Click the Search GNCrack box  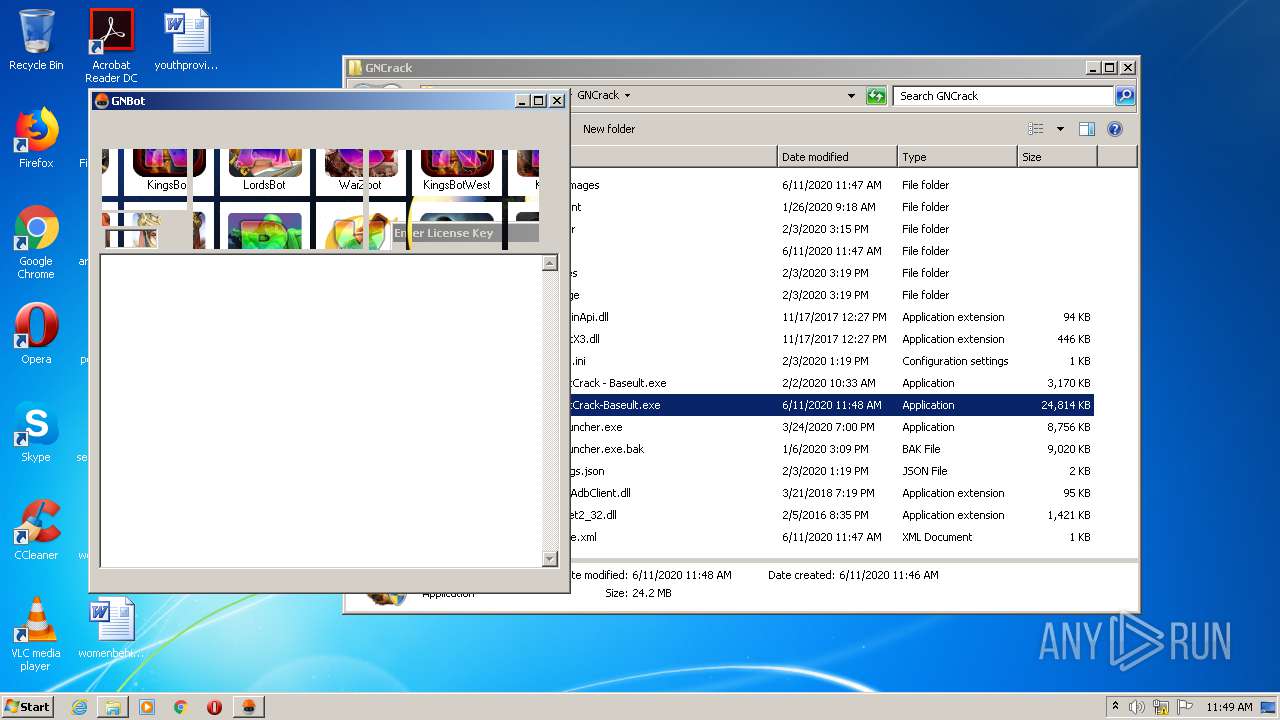pos(1003,96)
